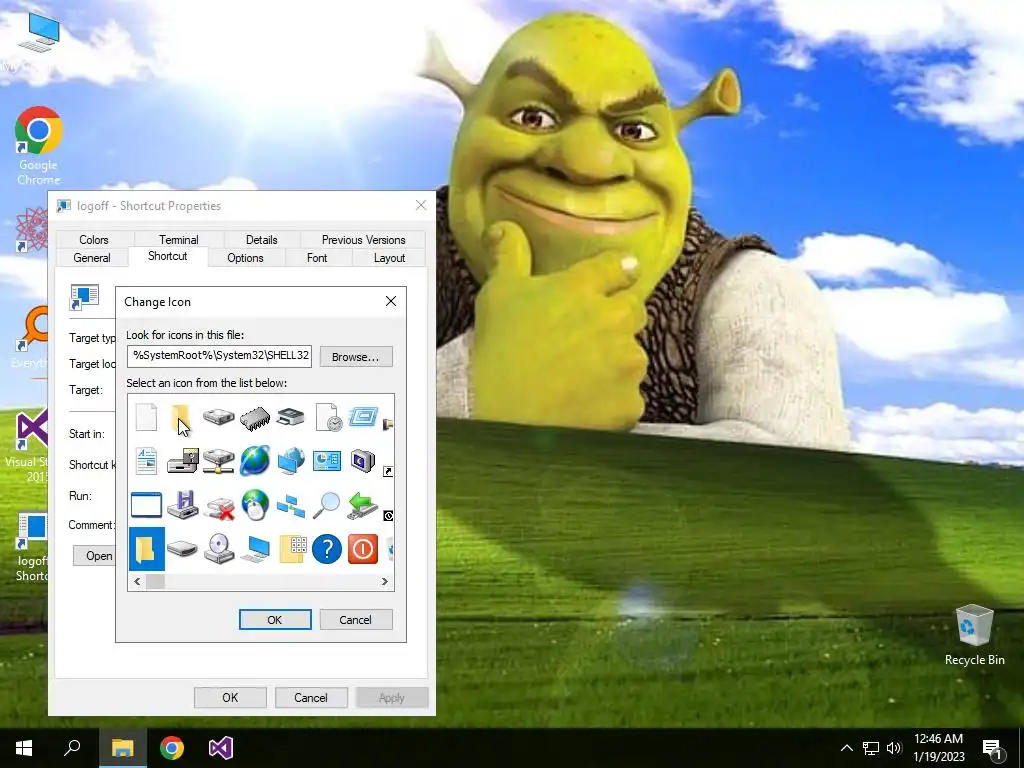Choose the printer icon in the icon list
The image size is (1024, 768).
point(291,417)
